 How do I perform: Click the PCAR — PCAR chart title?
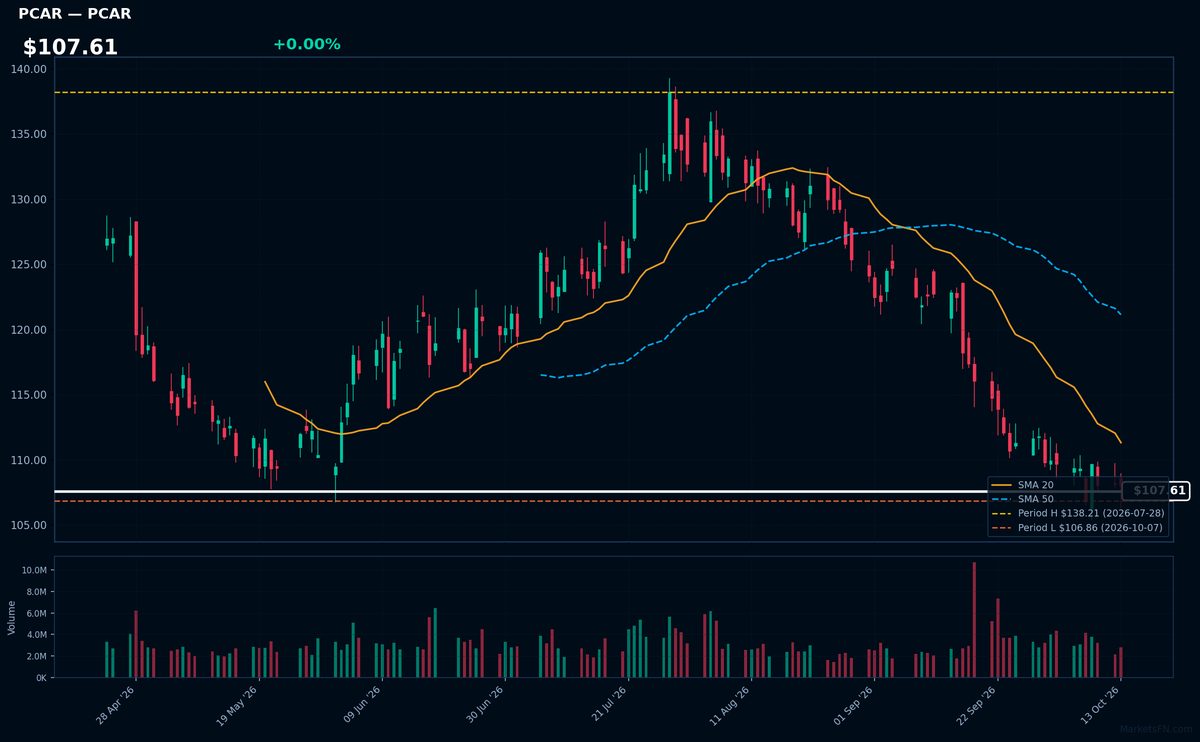coord(75,14)
